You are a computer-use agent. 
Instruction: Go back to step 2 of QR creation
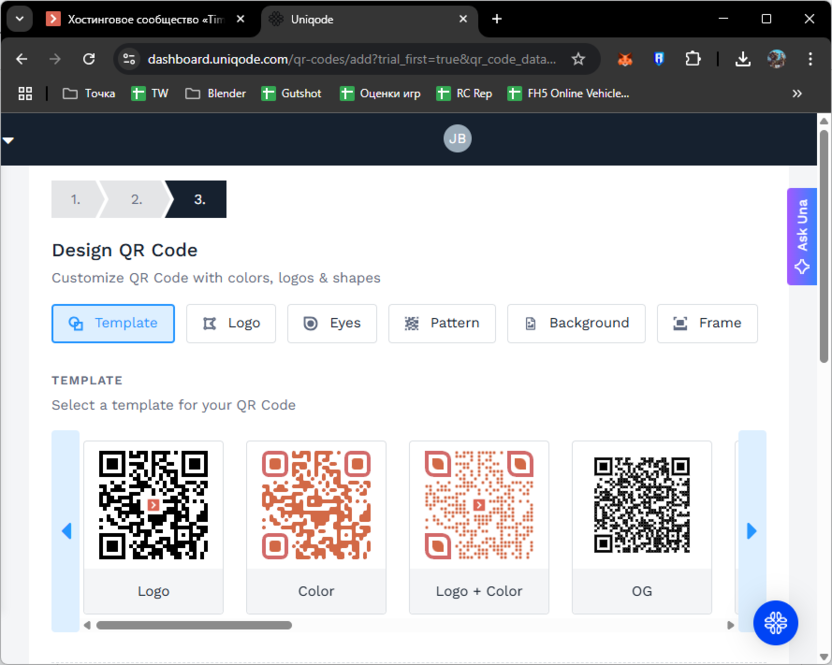coord(135,199)
